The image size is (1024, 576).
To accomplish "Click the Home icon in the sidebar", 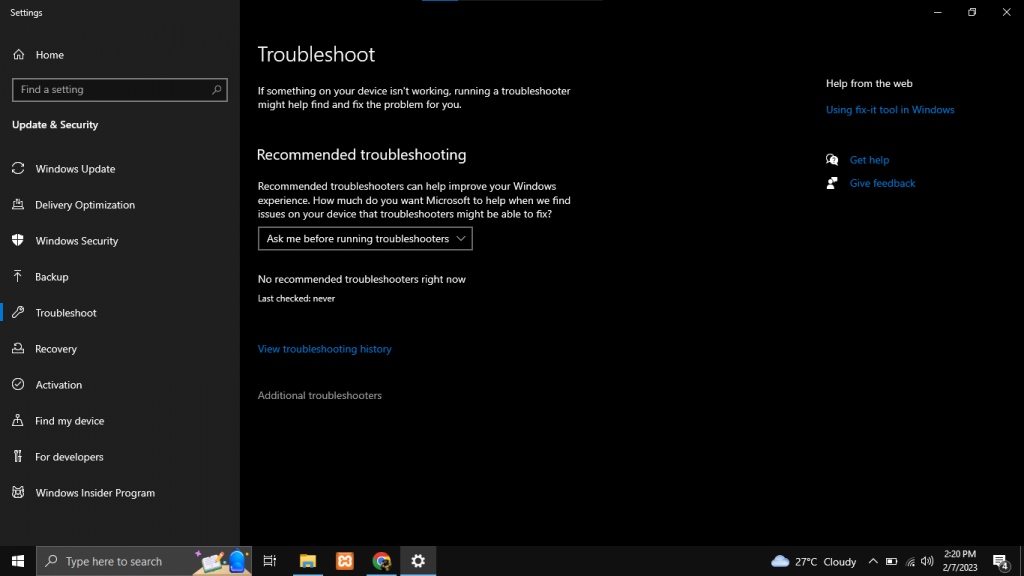I will 18,55.
